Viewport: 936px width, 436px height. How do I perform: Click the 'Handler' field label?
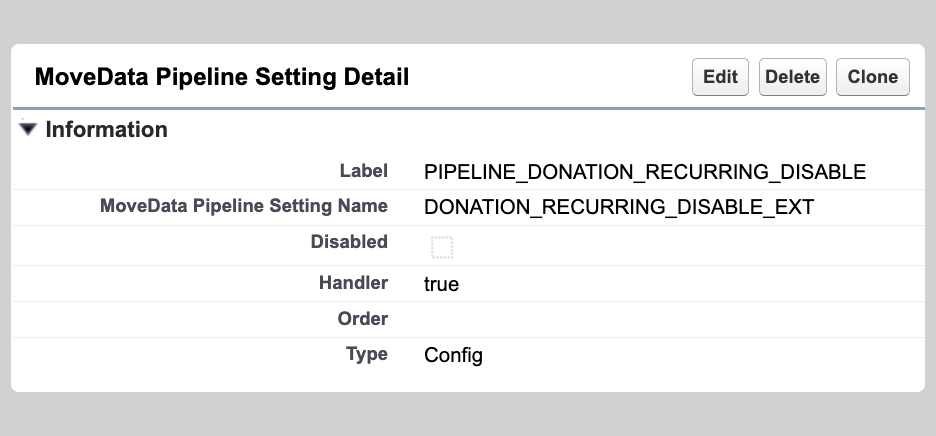coord(353,283)
